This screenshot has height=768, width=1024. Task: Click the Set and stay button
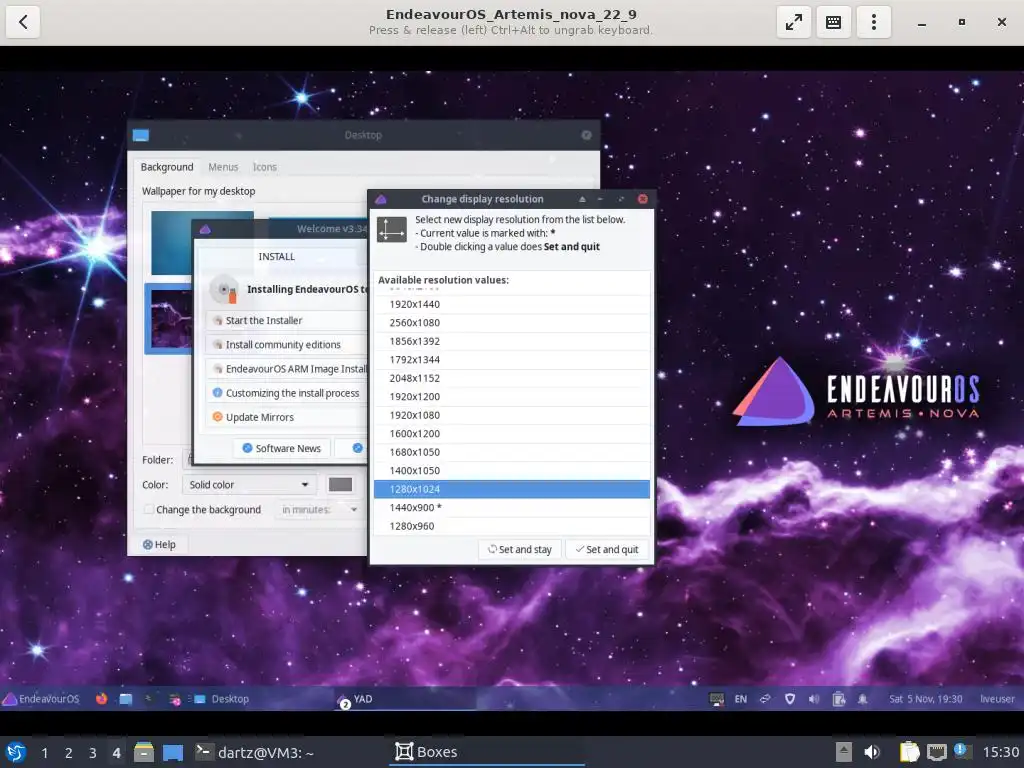[x=520, y=550]
